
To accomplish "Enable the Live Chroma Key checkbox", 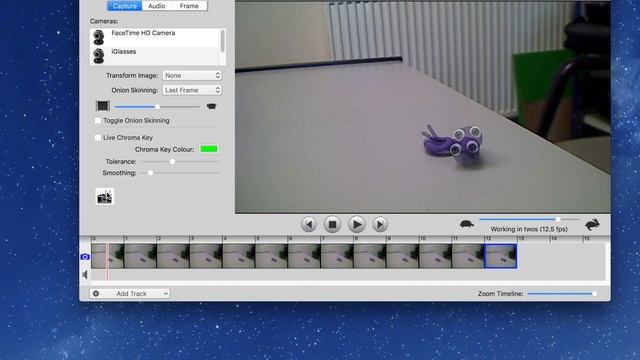I will pyautogui.click(x=98, y=138).
